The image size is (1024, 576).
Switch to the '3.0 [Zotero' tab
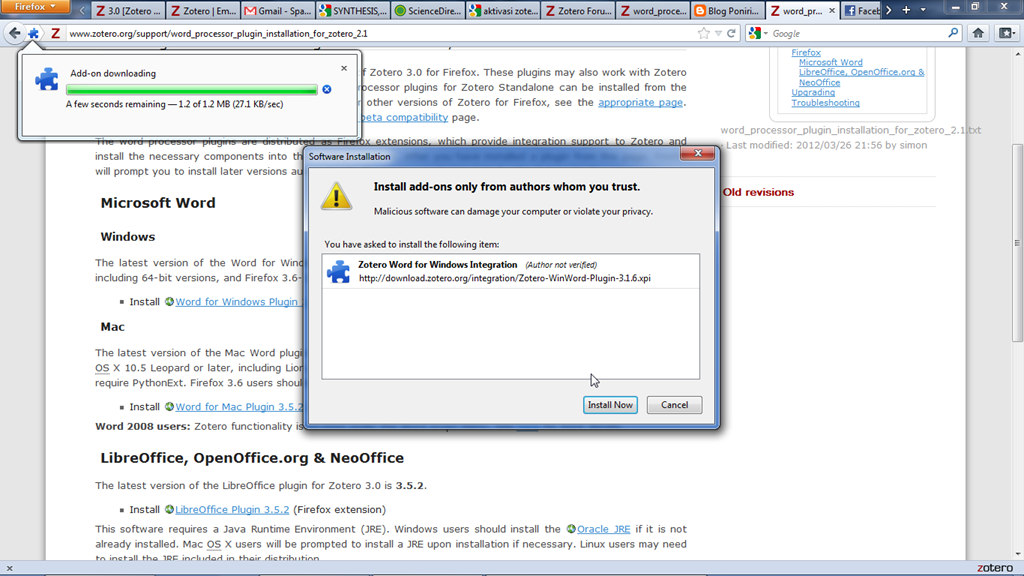[128, 11]
